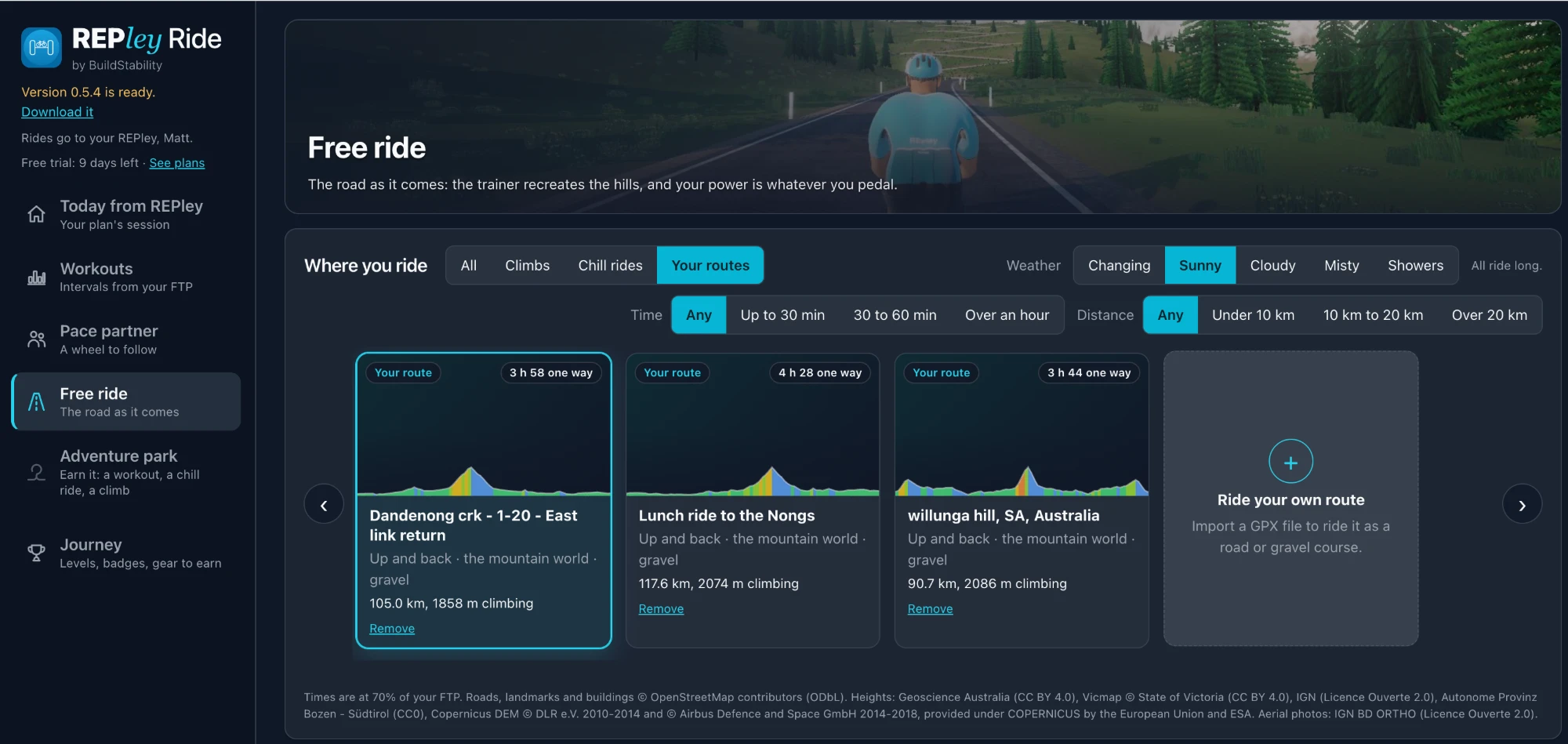1568x744 pixels.
Task: Filter distance Over 20 km
Action: point(1489,315)
